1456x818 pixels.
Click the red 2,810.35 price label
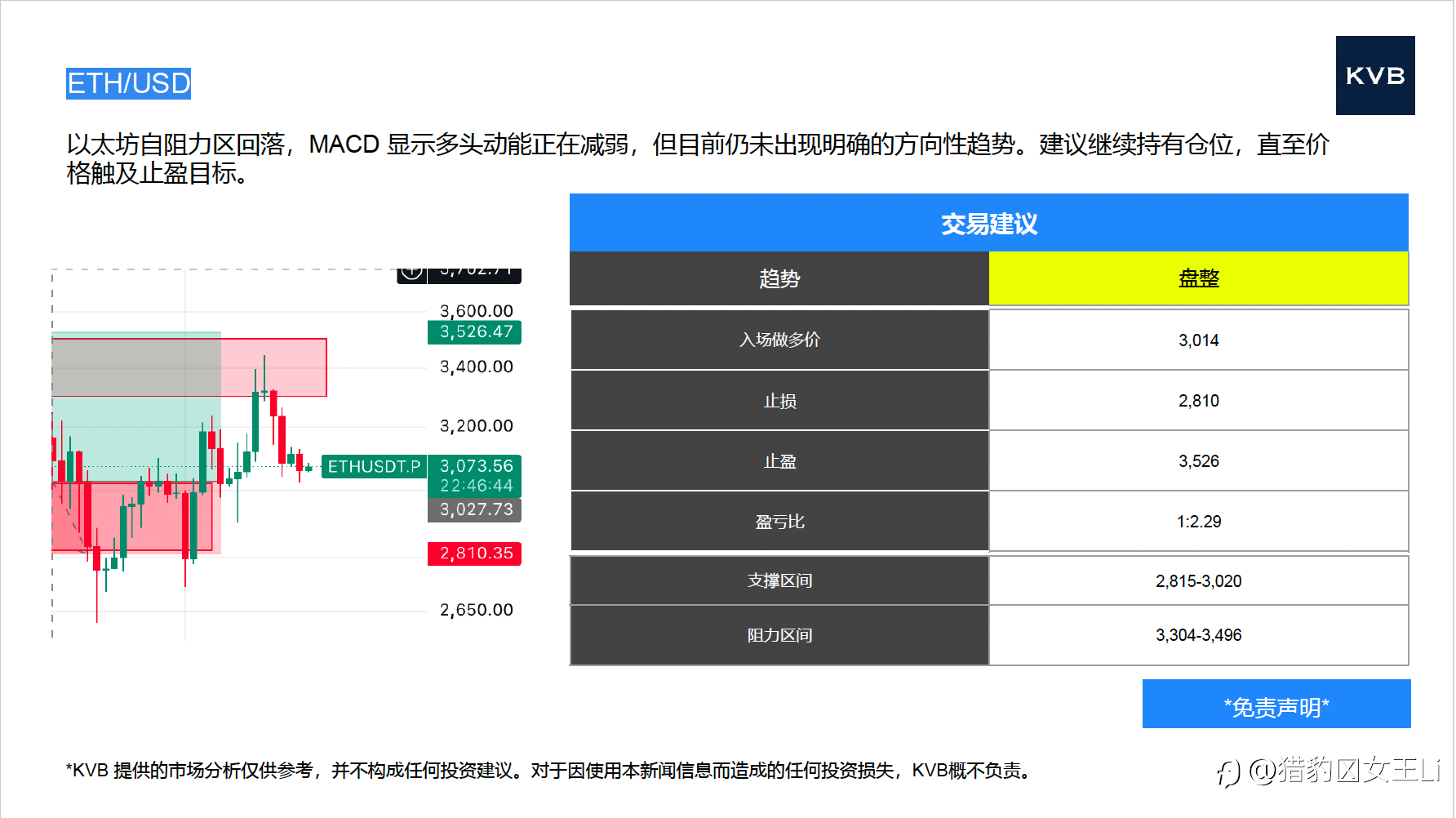[475, 553]
